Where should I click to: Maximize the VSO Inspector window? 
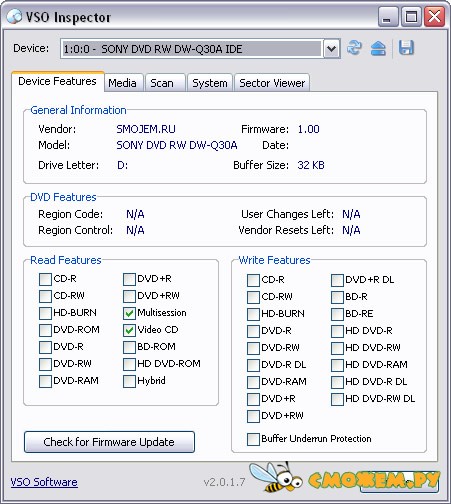[x=411, y=16]
